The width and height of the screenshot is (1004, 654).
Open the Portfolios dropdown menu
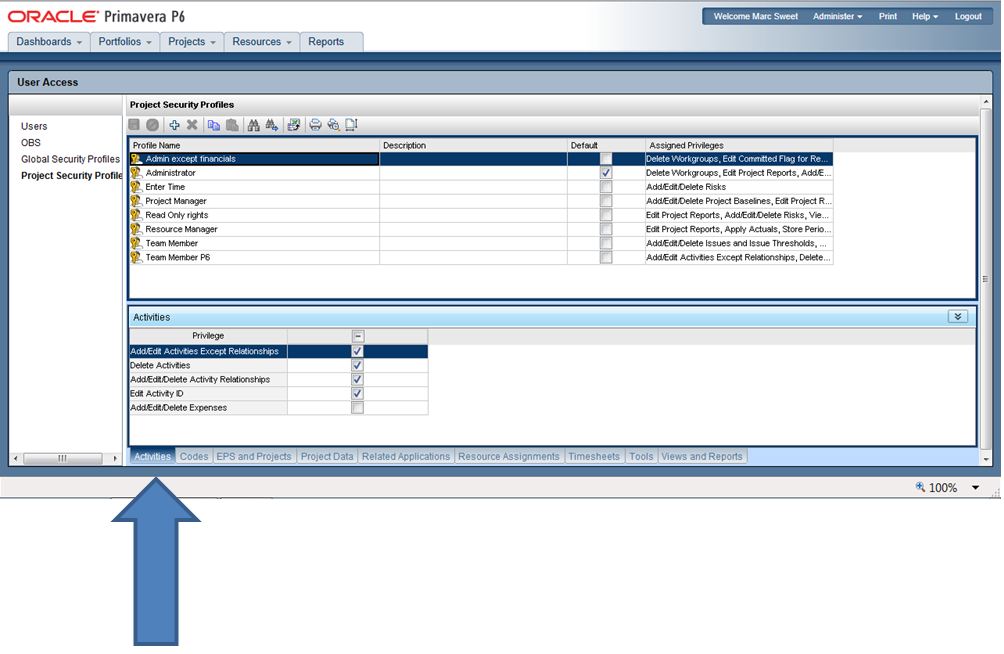pyautogui.click(x=125, y=42)
